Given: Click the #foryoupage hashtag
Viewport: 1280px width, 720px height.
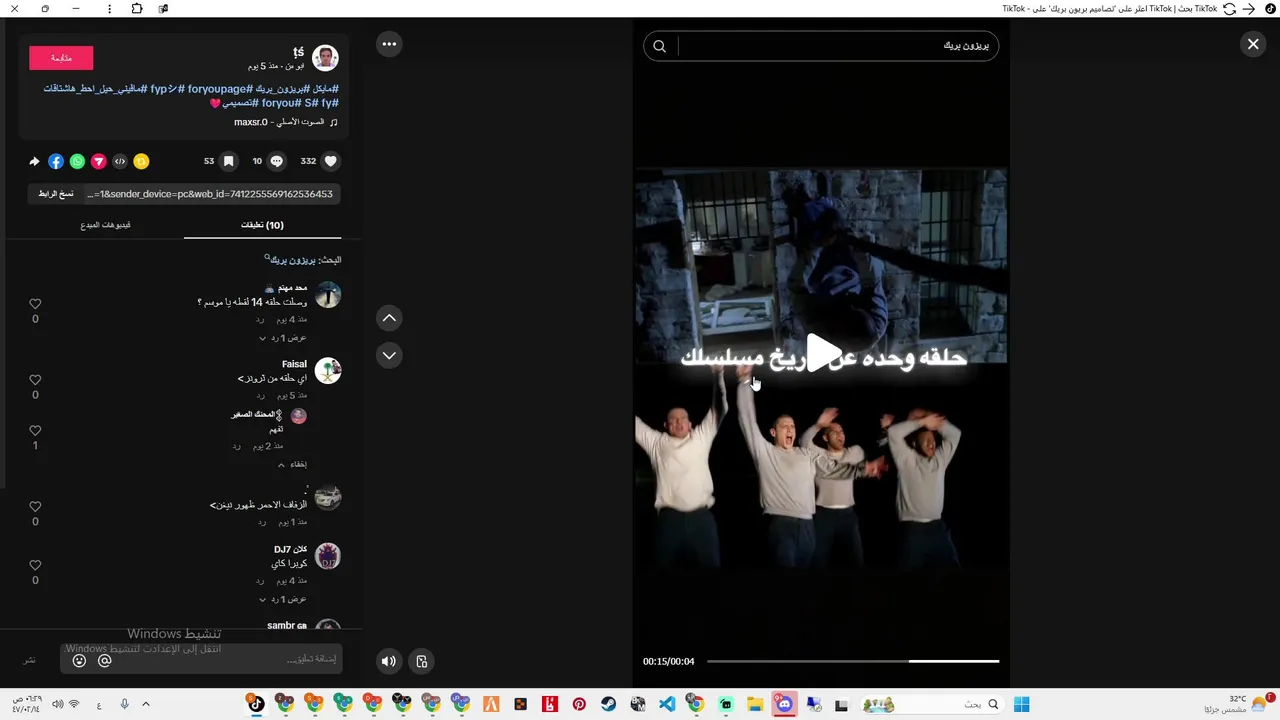Looking at the screenshot, I should [219, 89].
